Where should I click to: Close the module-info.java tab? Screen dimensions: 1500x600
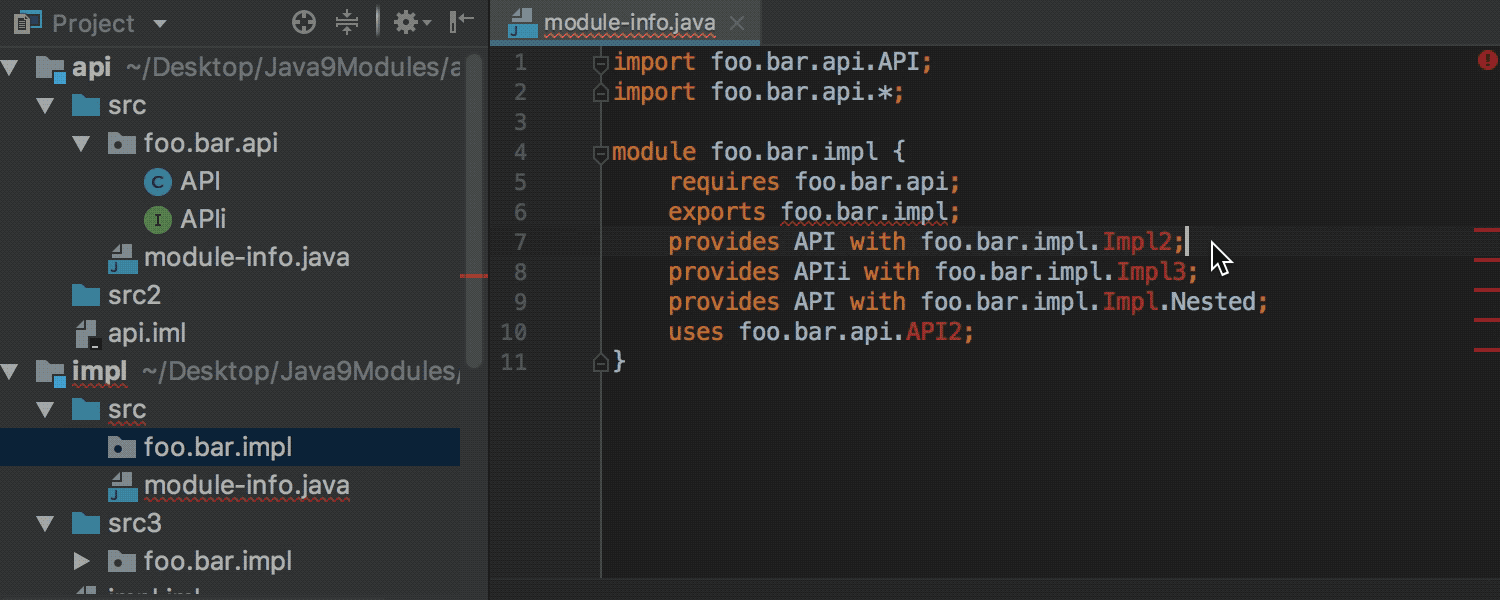click(x=736, y=20)
